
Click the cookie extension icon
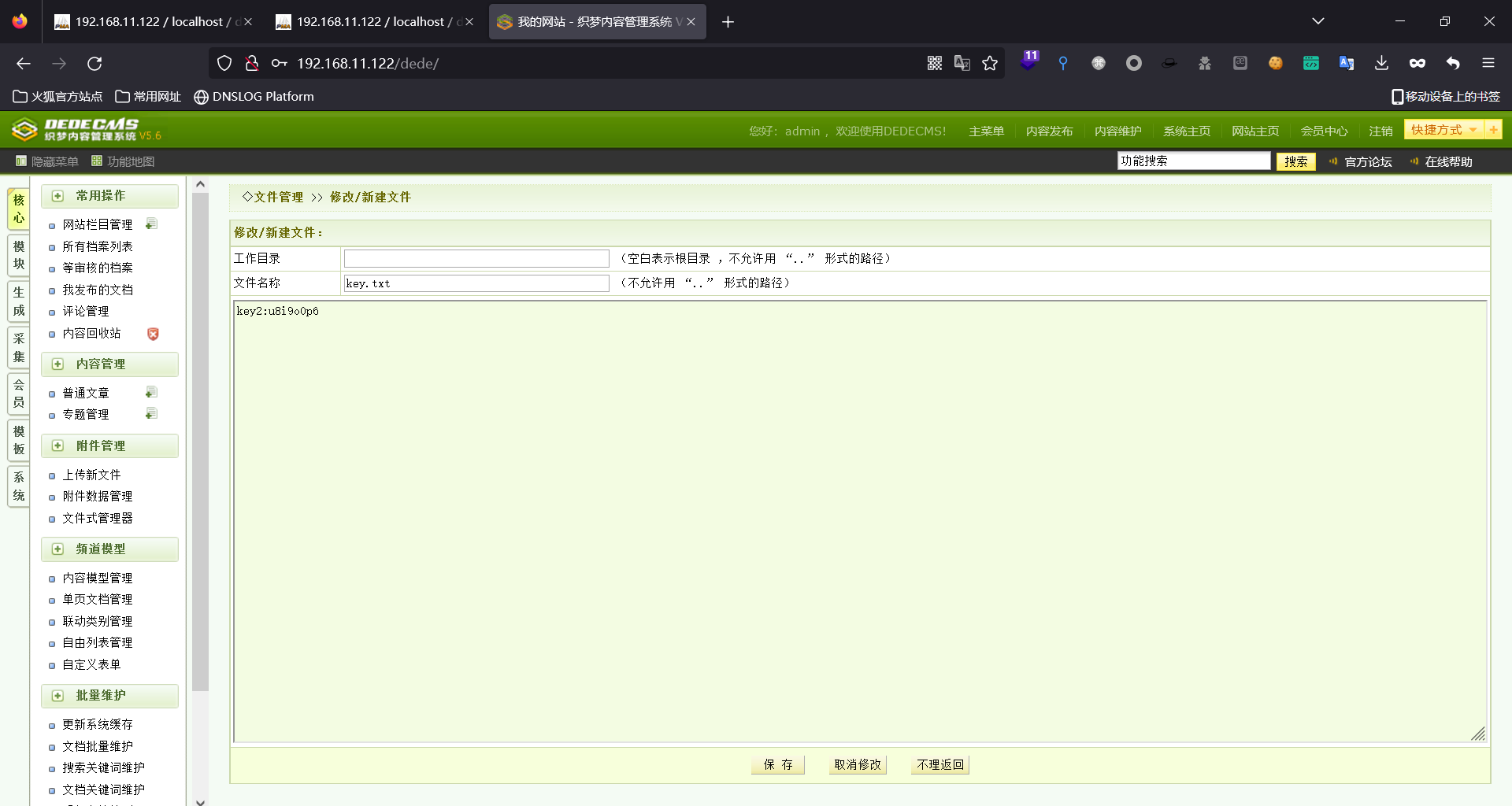1275,64
